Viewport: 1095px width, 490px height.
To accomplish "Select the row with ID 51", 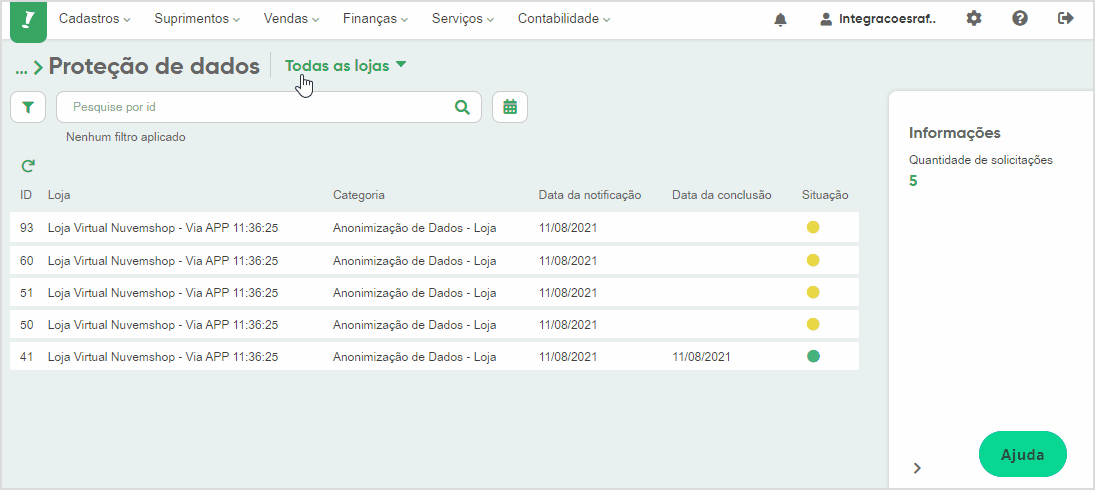I will 434,292.
